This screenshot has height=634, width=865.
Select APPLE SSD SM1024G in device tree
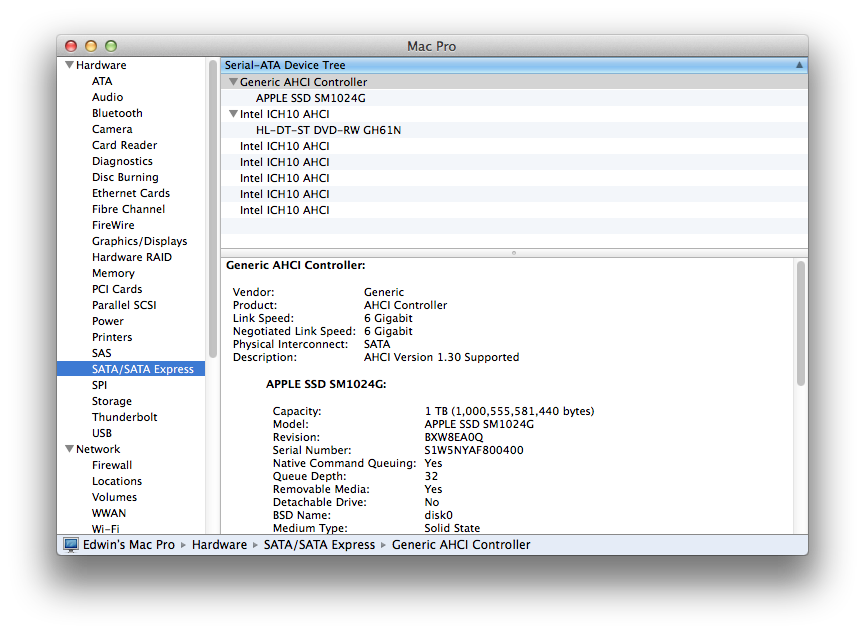tap(311, 98)
